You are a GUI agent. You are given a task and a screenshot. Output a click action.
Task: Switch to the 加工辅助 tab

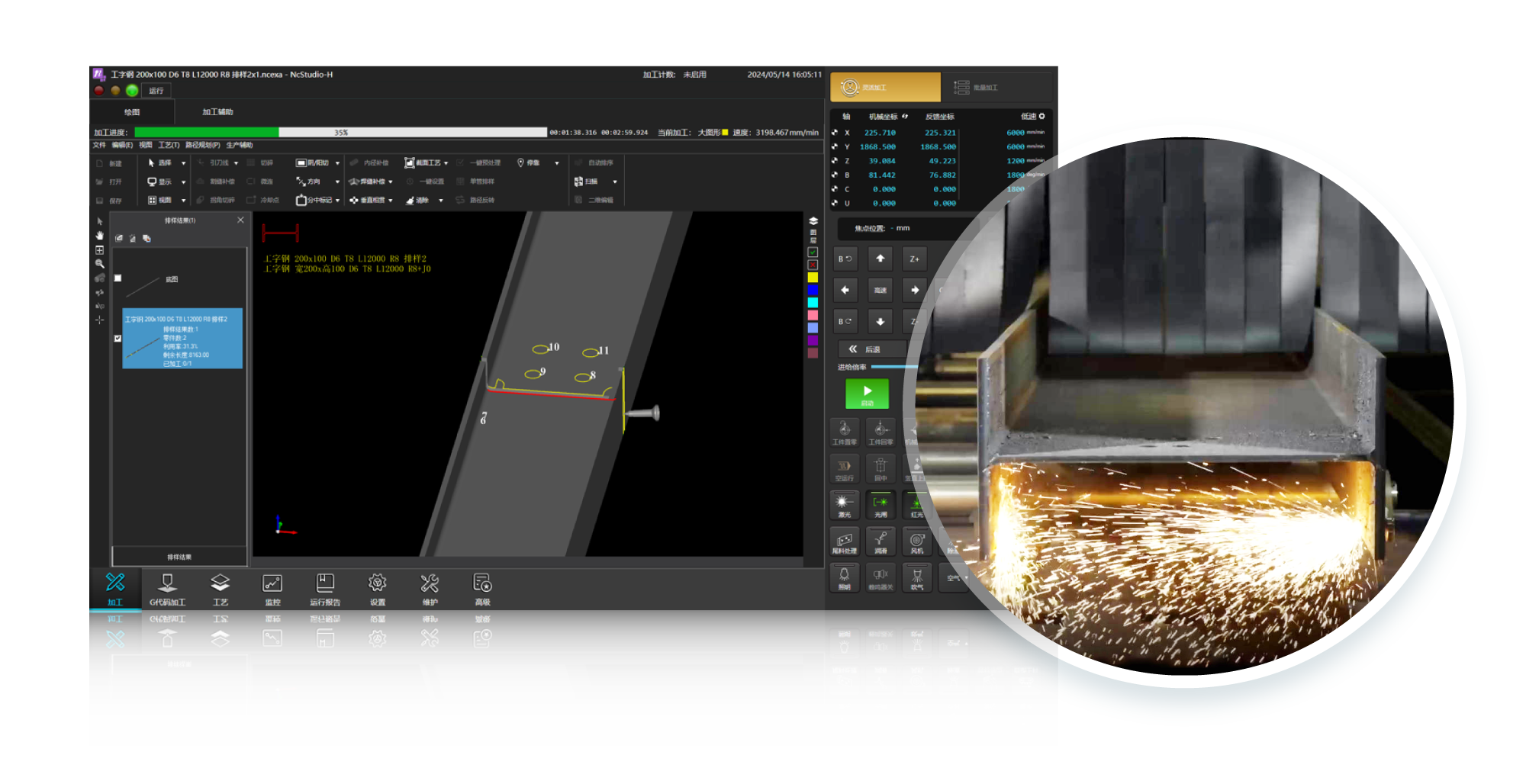click(217, 112)
